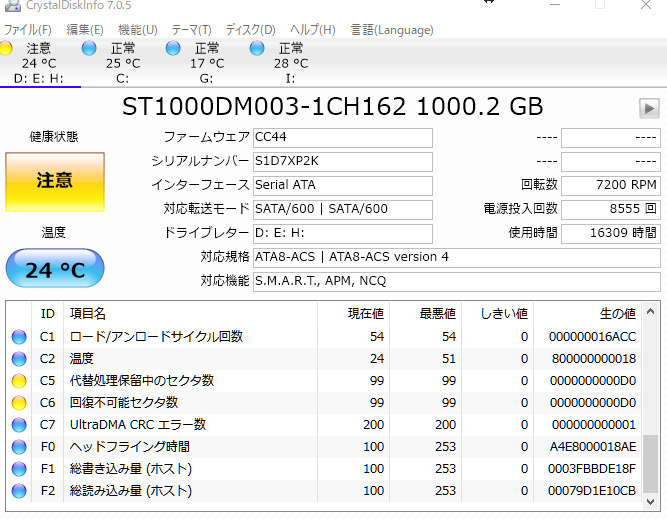
Task: Open the ファイル(F) menu
Action: coord(28,30)
